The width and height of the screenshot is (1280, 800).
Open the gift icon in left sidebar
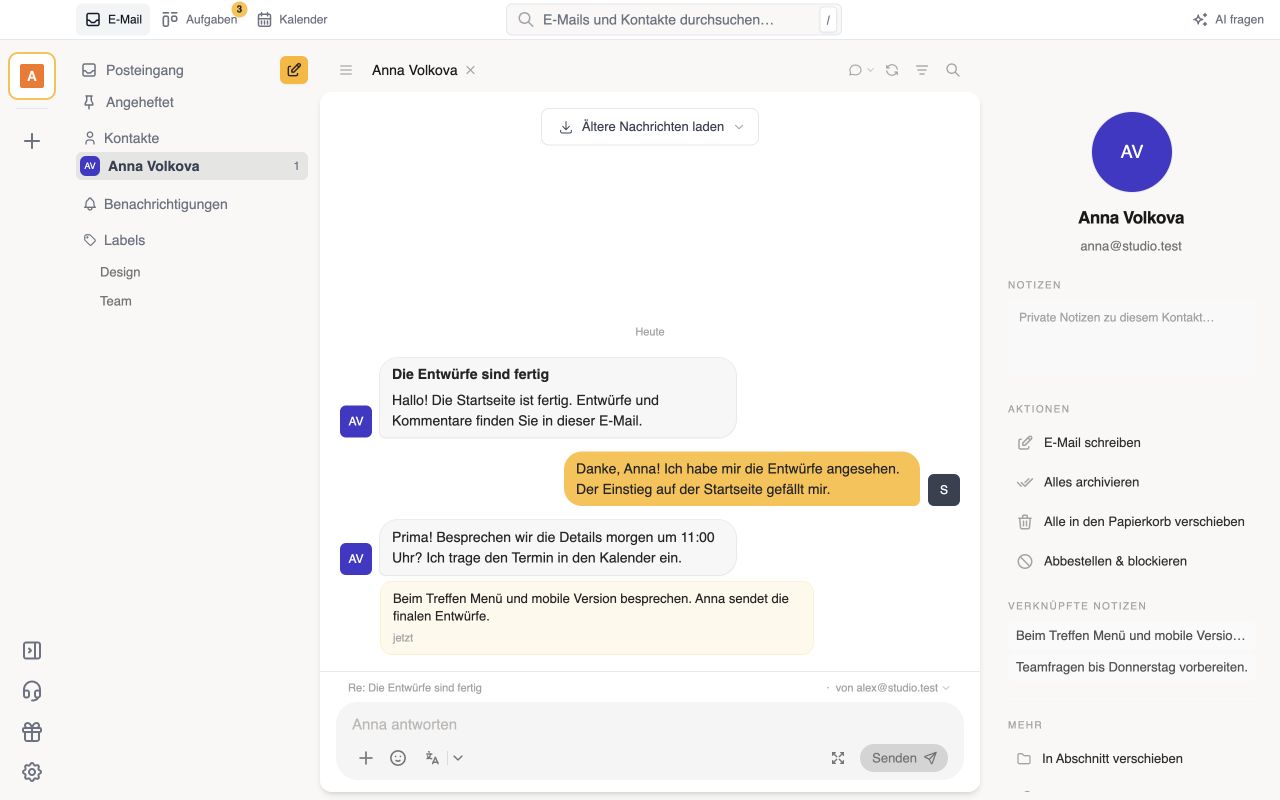[x=32, y=732]
